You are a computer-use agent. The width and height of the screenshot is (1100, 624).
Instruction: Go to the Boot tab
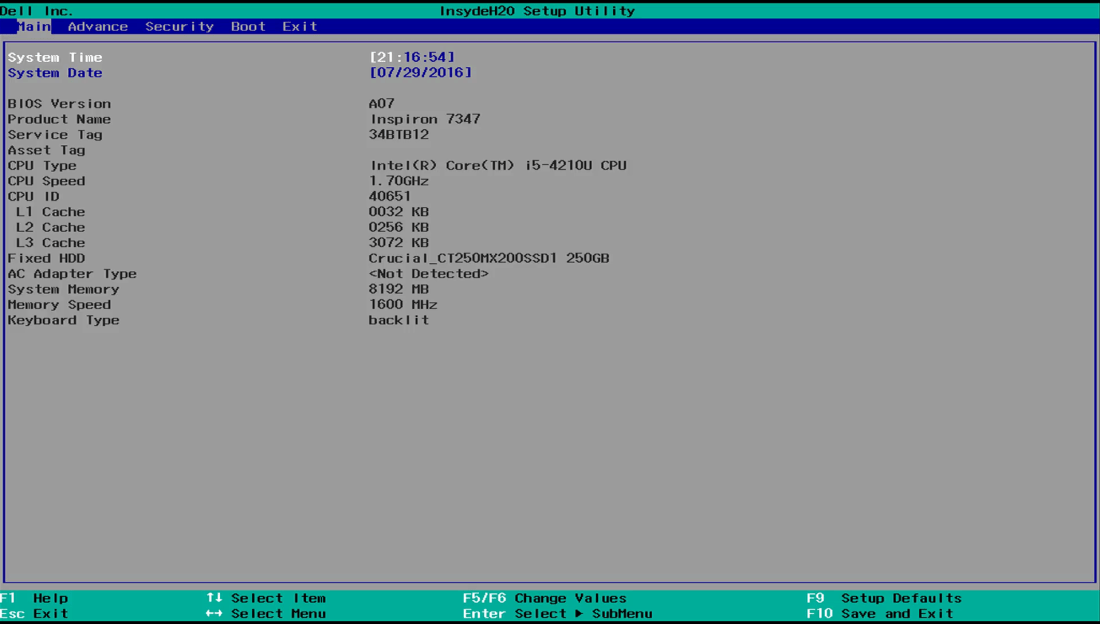pos(248,27)
